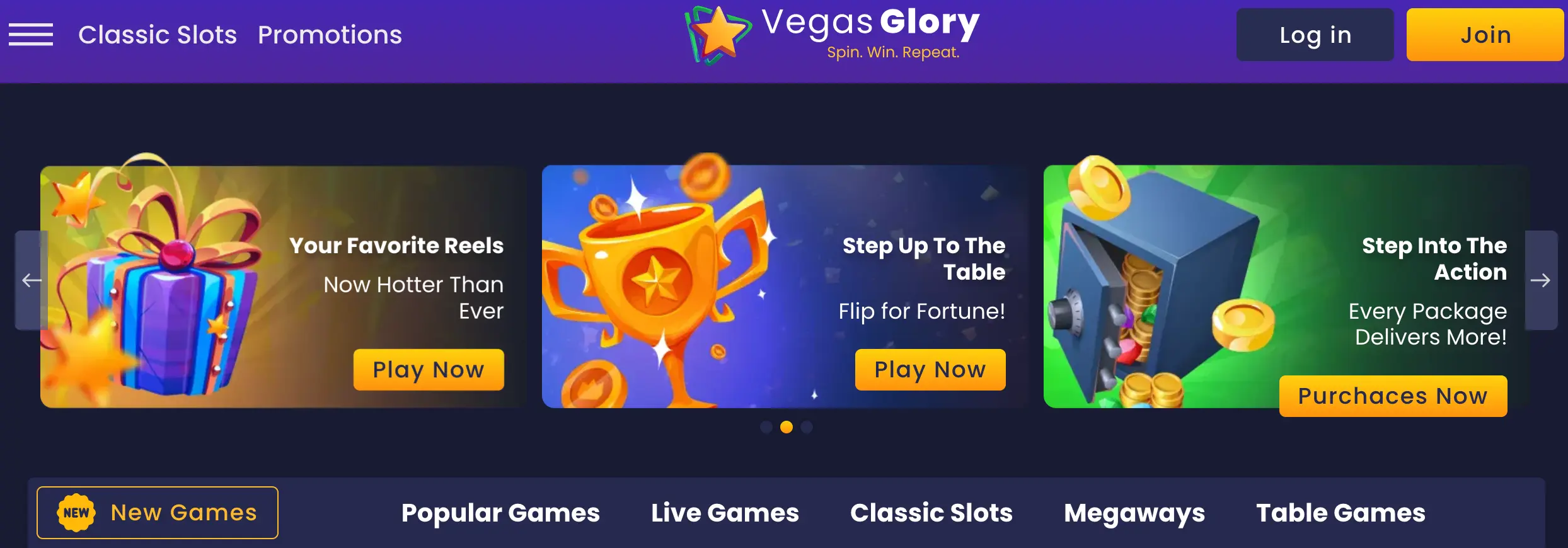Viewport: 1568px width, 548px height.
Task: Open Classic Slots in top navigation
Action: (158, 35)
